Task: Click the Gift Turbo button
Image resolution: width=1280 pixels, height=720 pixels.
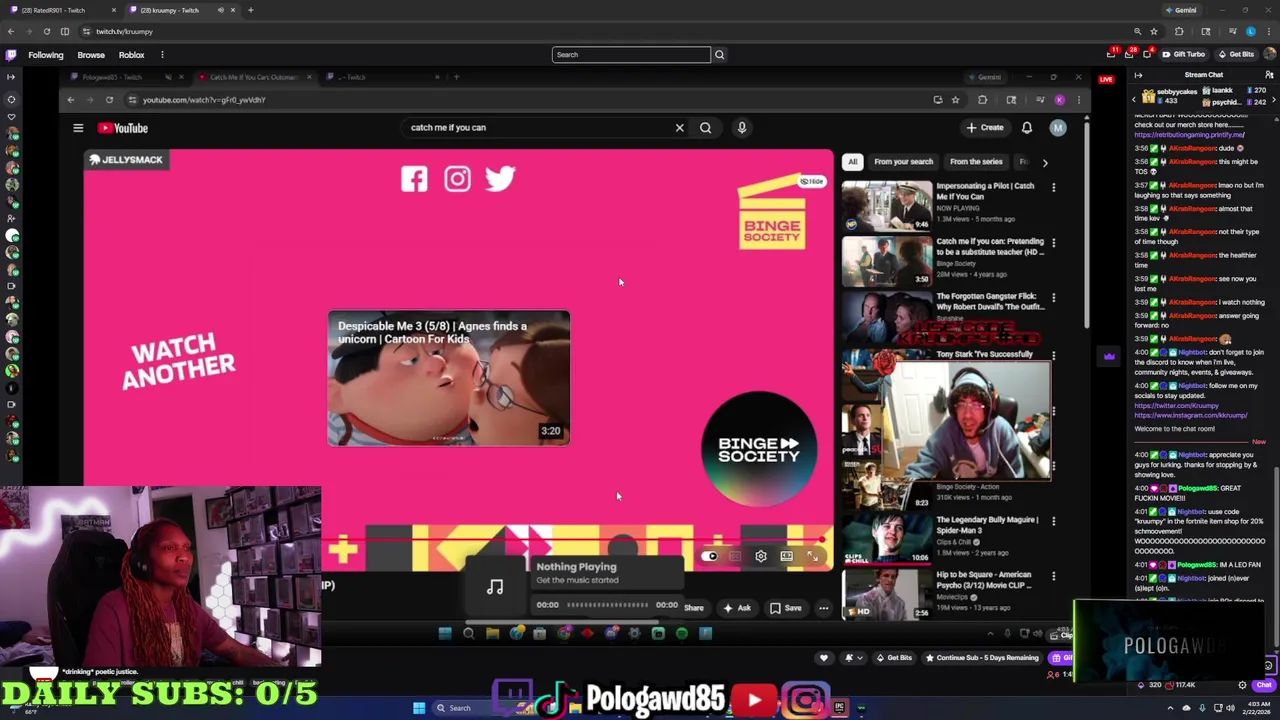Action: [x=1183, y=54]
